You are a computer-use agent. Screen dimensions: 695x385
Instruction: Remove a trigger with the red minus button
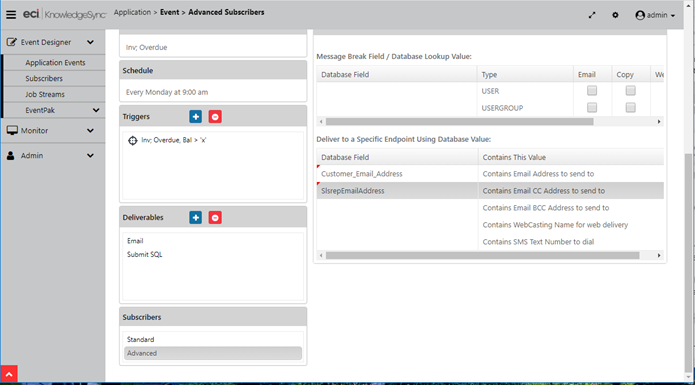tap(215, 117)
